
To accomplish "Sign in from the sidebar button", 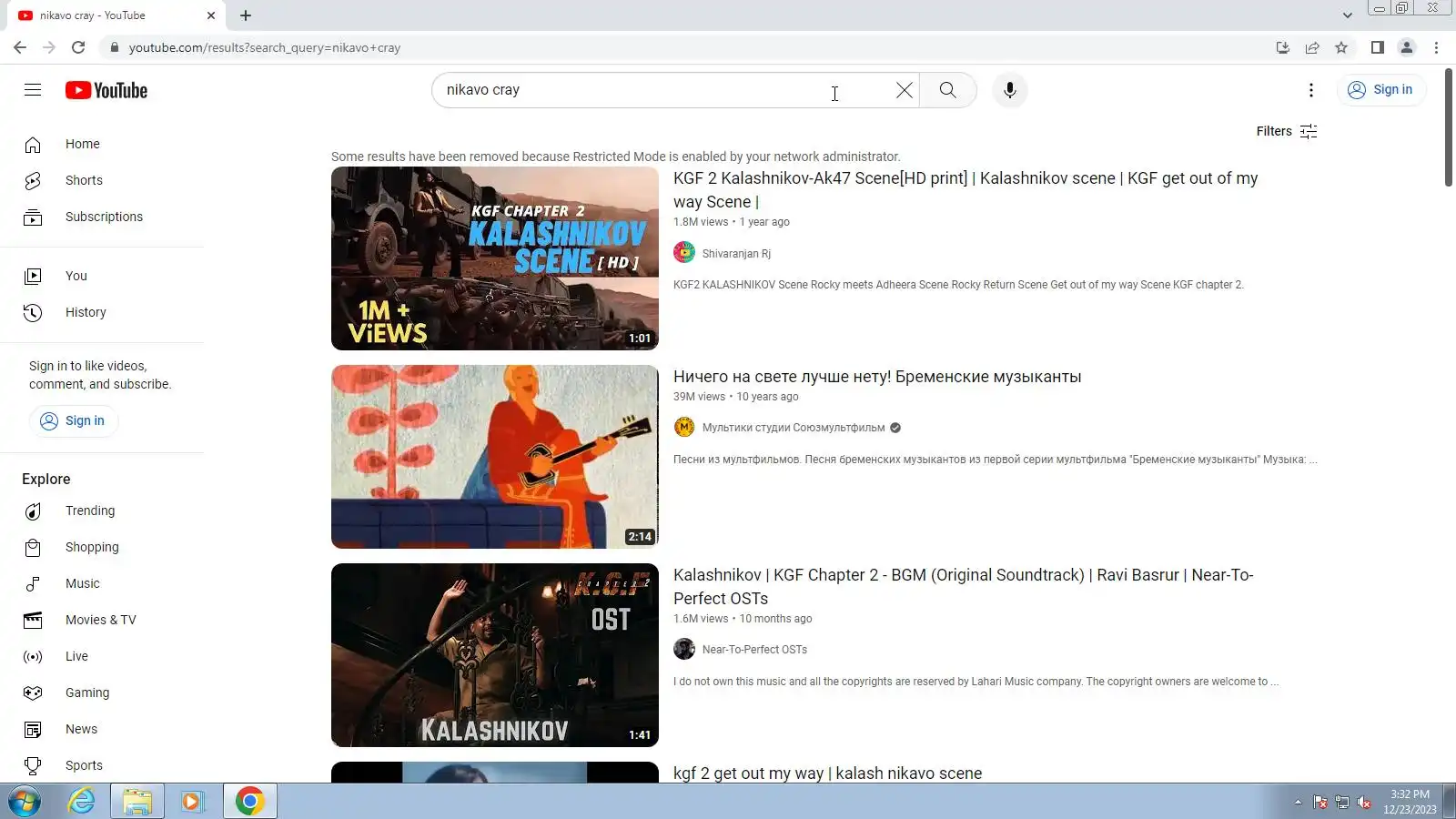I will coord(73,420).
